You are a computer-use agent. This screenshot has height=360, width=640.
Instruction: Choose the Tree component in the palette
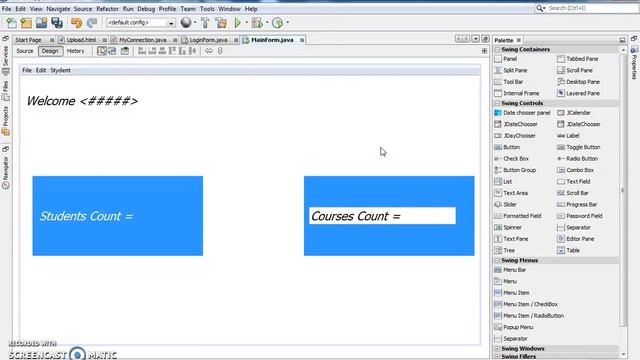coord(504,250)
